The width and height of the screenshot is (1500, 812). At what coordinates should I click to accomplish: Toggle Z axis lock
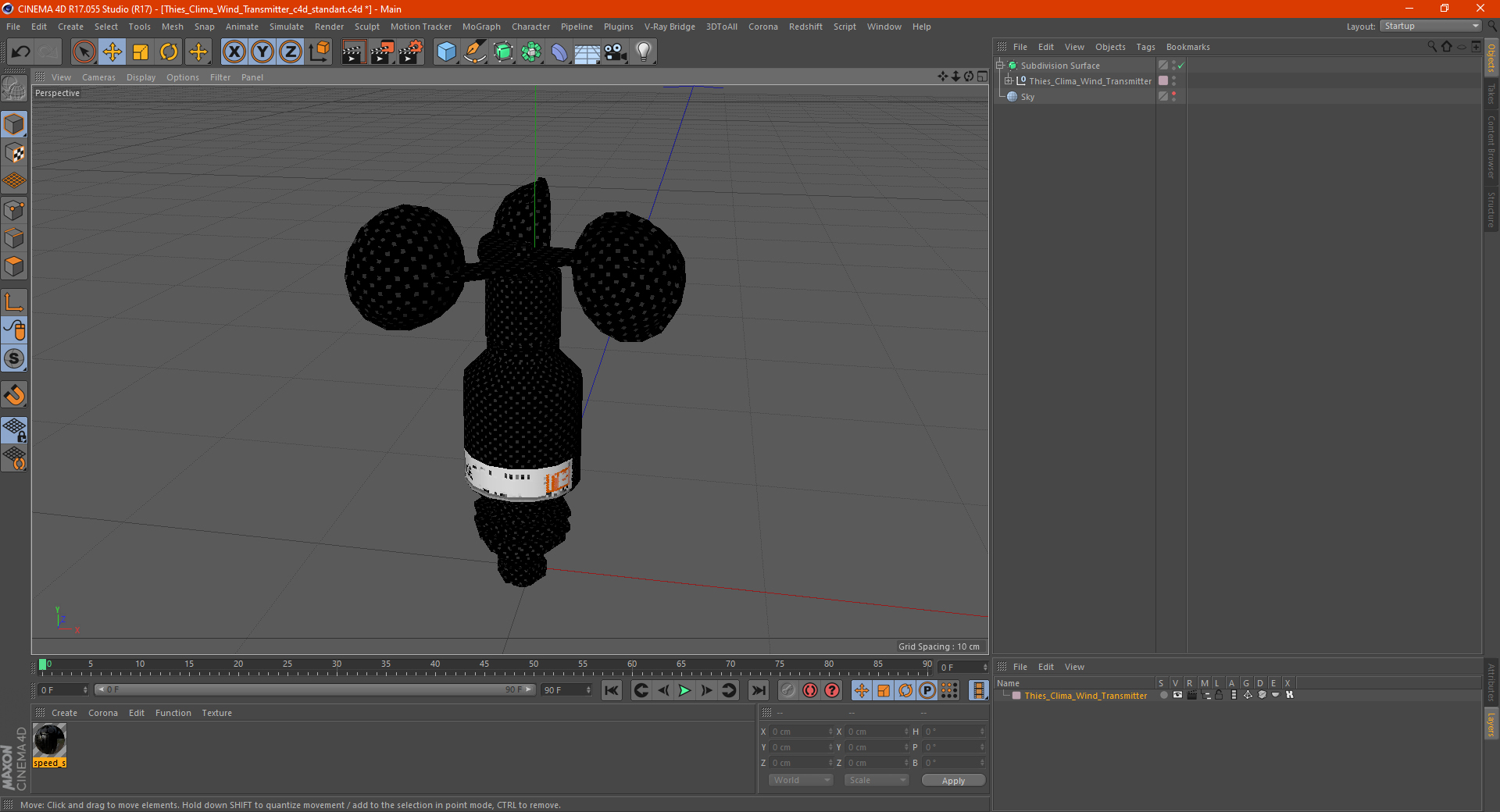click(291, 52)
